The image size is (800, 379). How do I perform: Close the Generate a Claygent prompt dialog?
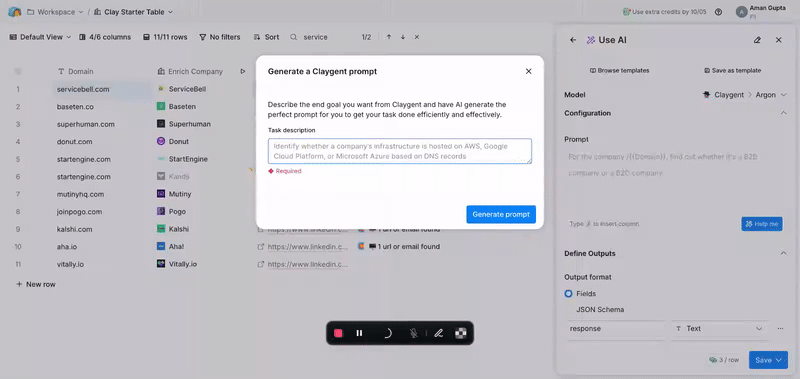coord(529,71)
